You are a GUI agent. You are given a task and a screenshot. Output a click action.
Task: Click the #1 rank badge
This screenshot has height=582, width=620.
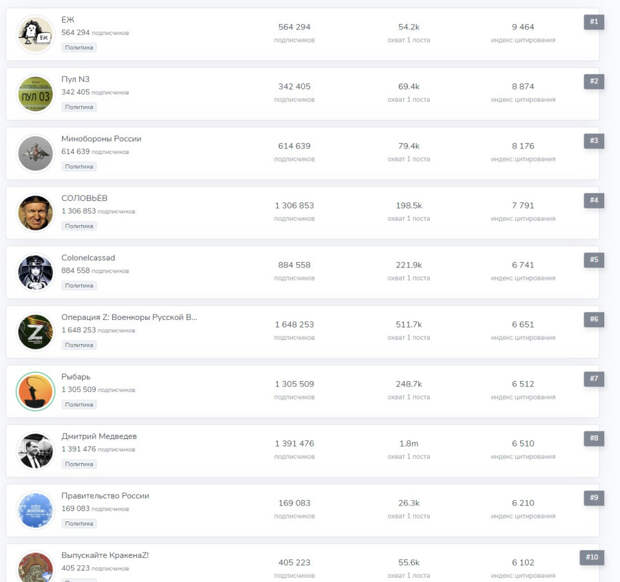[594, 22]
